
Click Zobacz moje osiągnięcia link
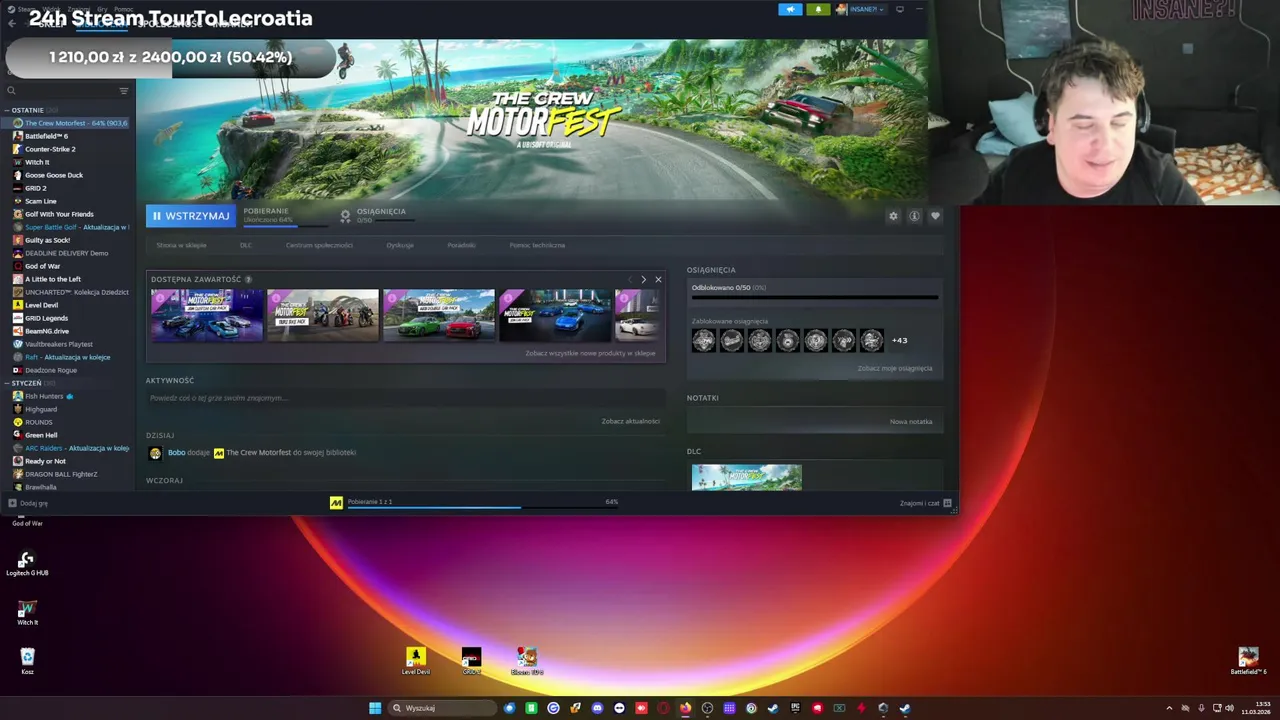point(894,368)
